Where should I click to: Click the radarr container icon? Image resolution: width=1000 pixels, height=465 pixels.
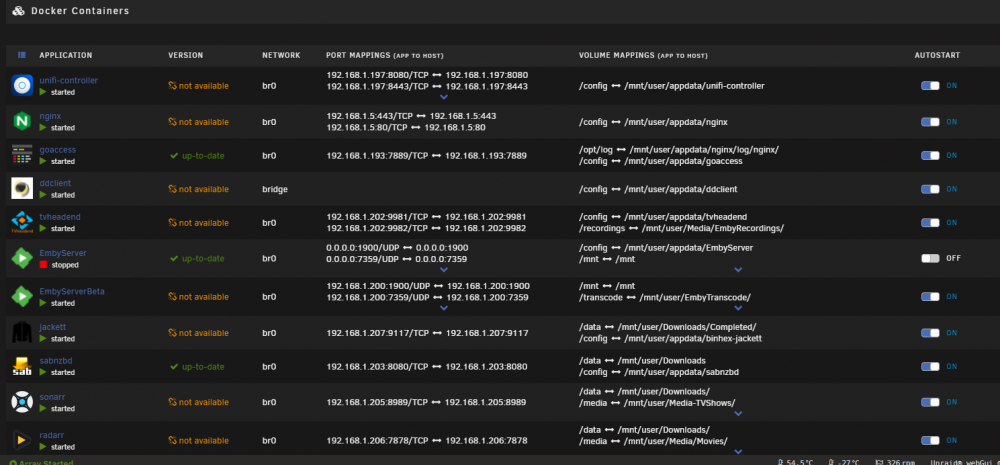(x=22, y=440)
